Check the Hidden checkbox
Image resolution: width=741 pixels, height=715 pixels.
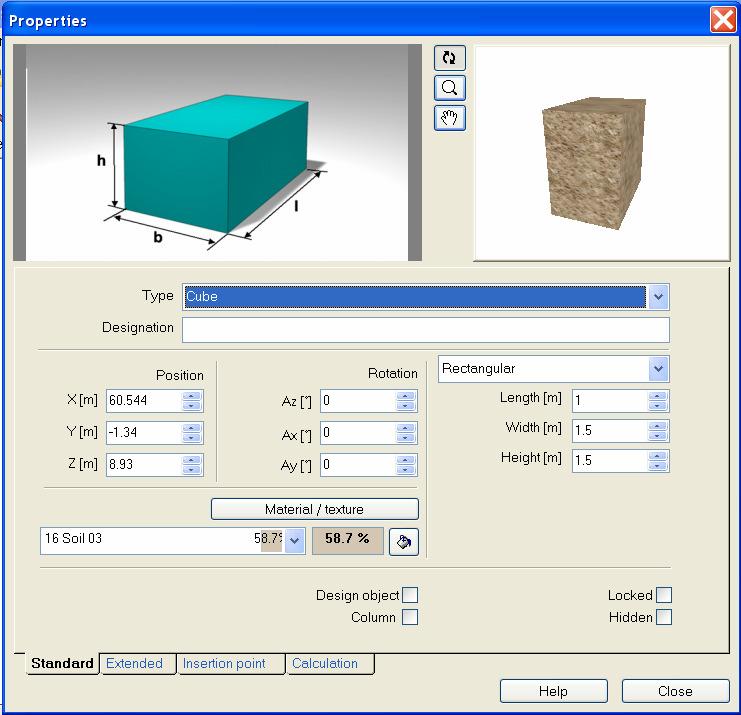click(x=664, y=617)
